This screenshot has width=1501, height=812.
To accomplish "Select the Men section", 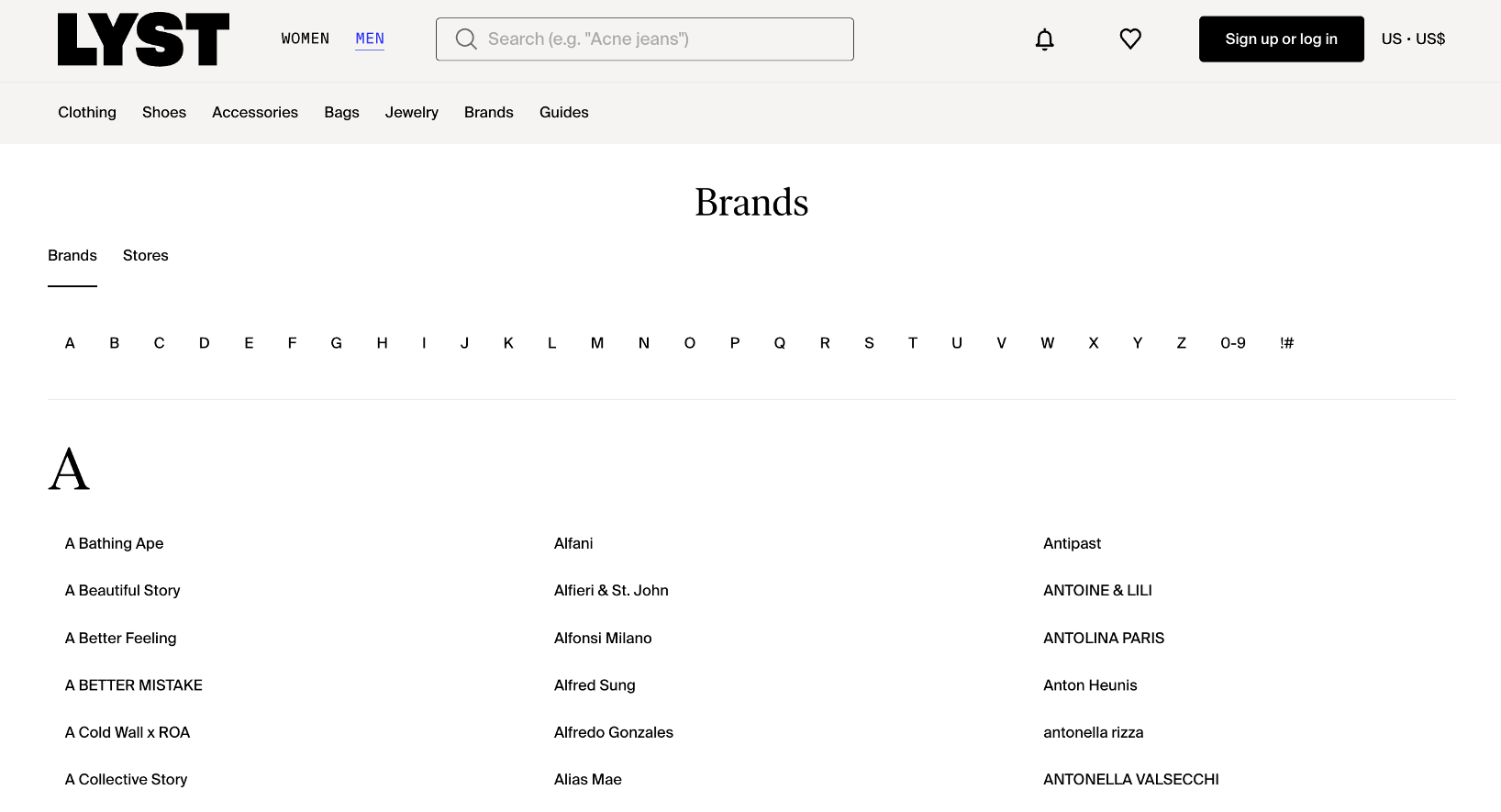I will [x=370, y=39].
